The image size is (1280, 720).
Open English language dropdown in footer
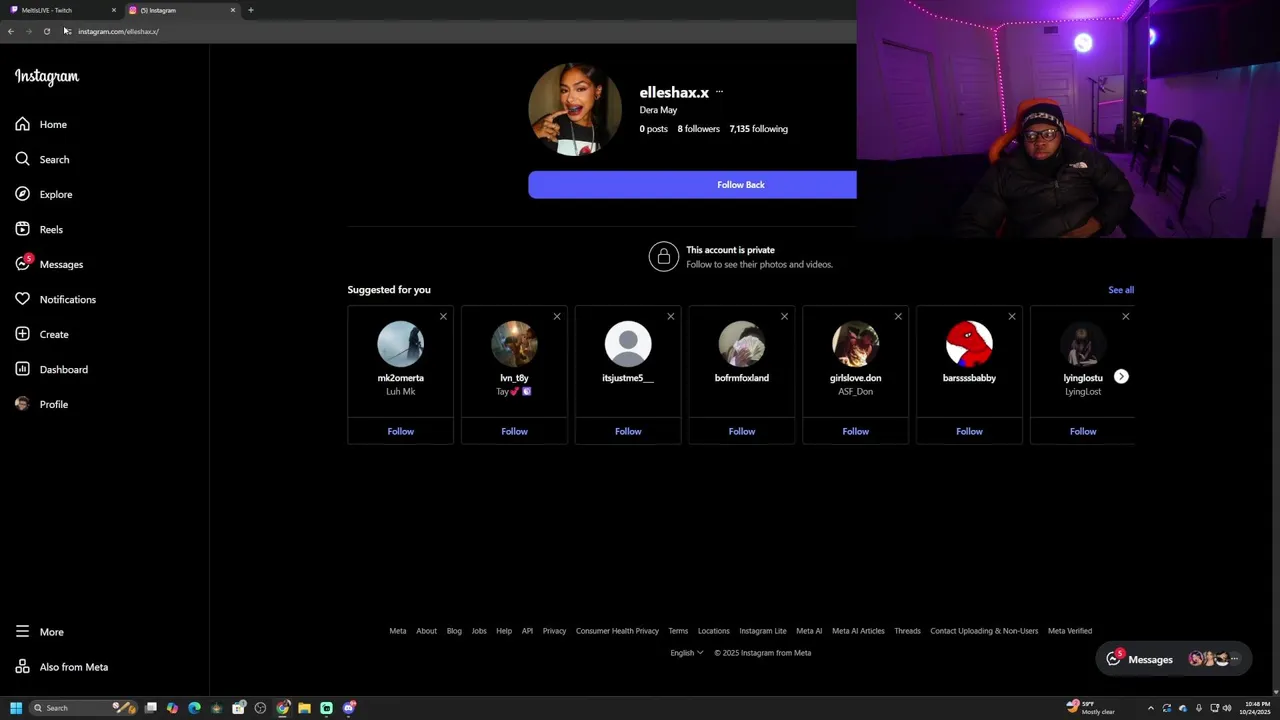687,653
